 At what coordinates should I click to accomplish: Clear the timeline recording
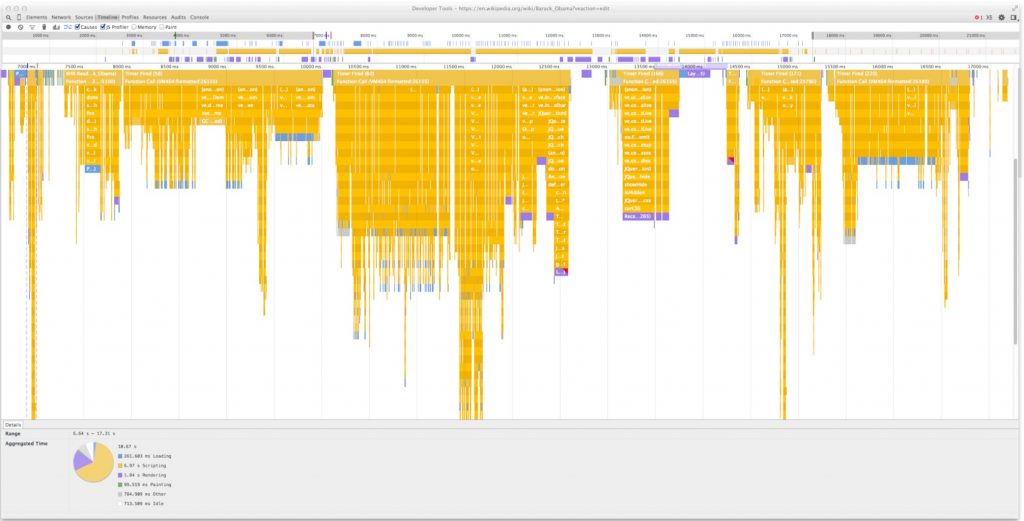pyautogui.click(x=20, y=27)
